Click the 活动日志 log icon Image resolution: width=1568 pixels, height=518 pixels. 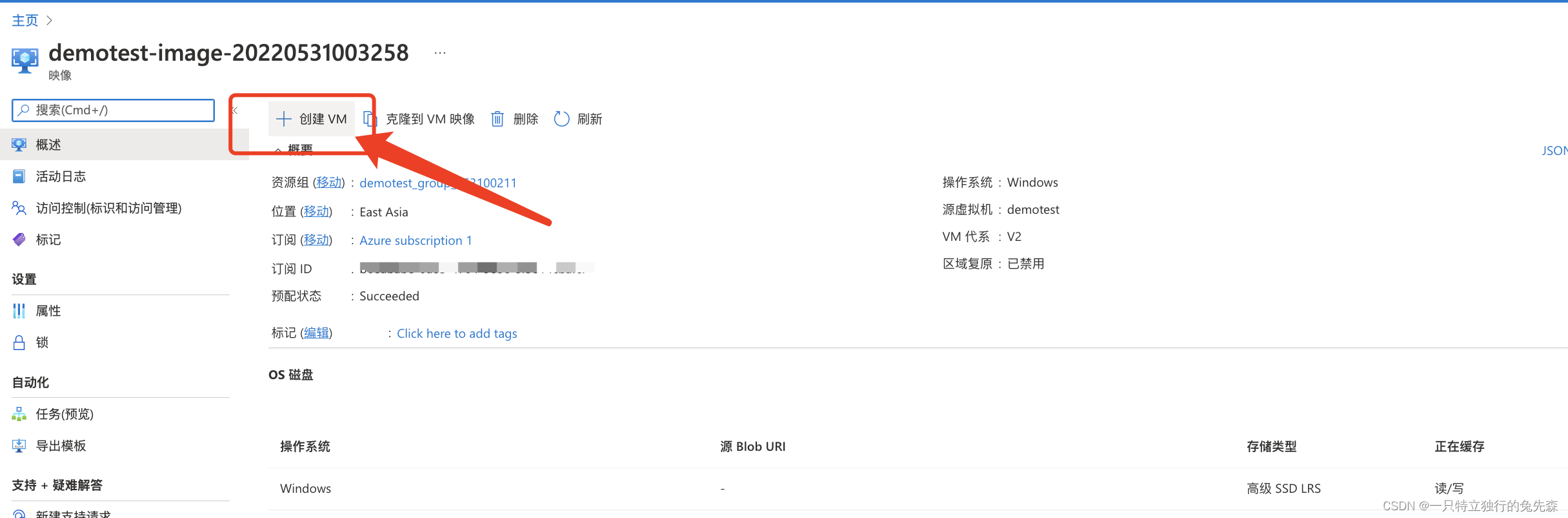click(19, 176)
